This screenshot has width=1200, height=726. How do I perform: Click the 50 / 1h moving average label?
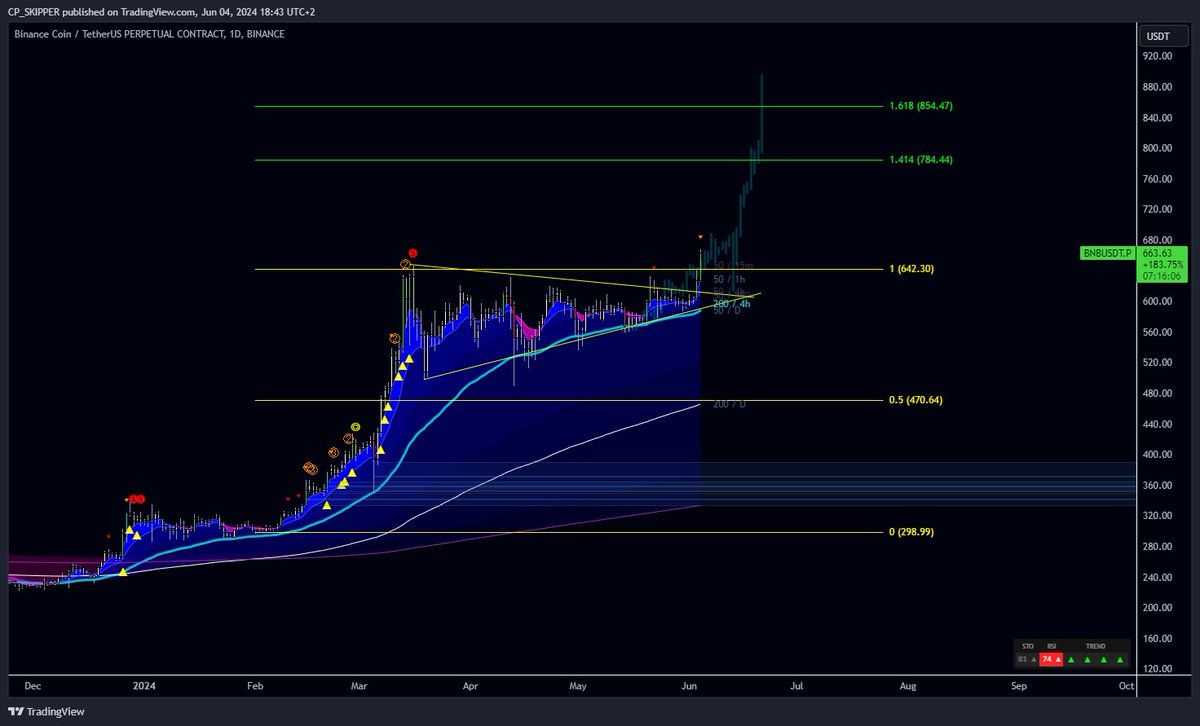(x=730, y=279)
